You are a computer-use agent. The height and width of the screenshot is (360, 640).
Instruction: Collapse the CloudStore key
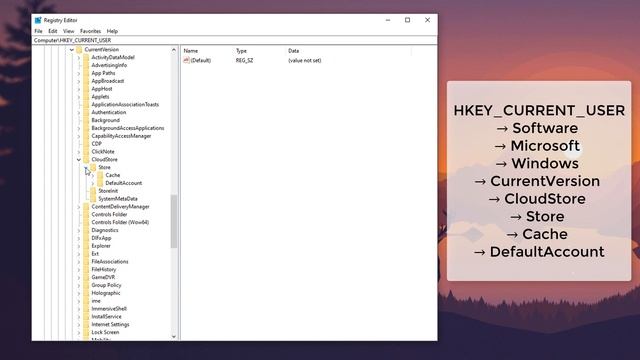click(79, 160)
